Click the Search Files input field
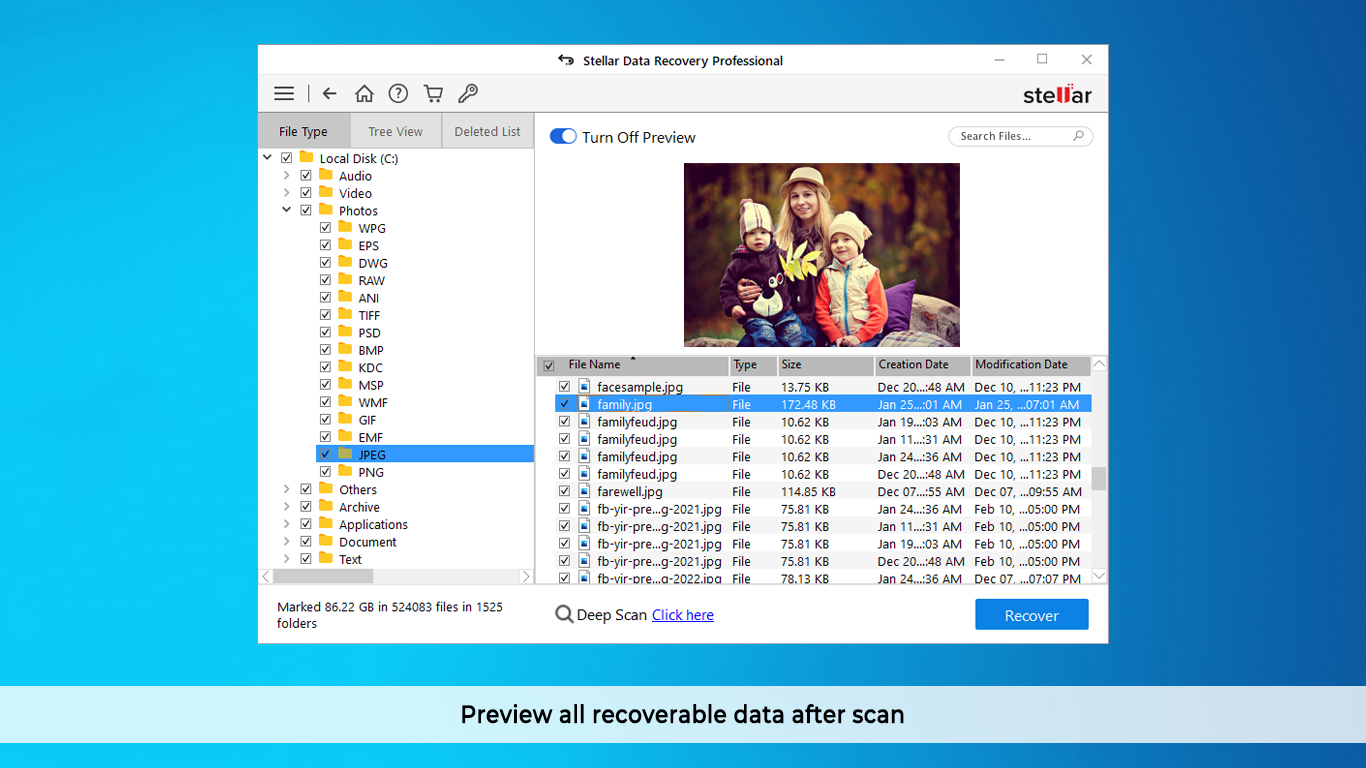This screenshot has height=768, width=1366. pos(1010,136)
